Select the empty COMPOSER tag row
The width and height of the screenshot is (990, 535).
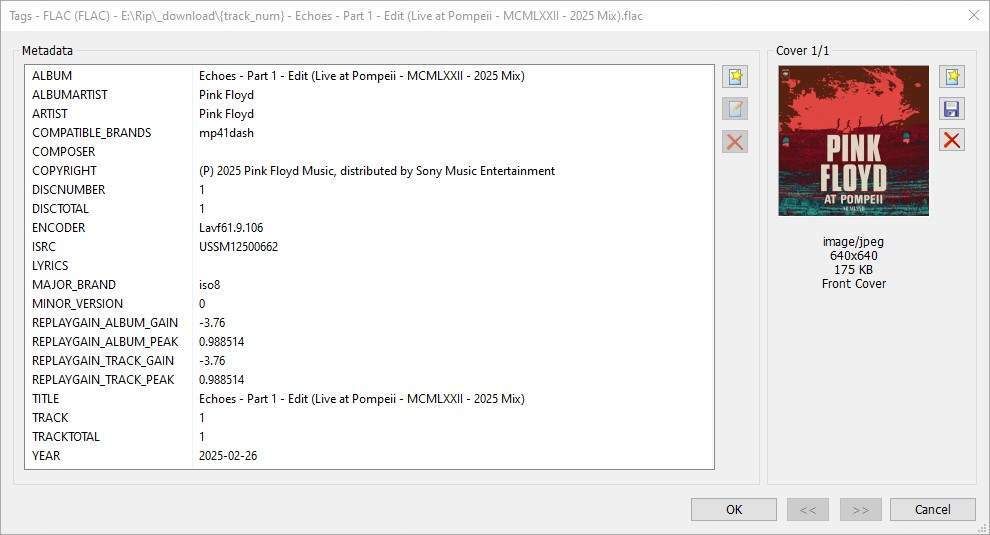pyautogui.click(x=369, y=152)
